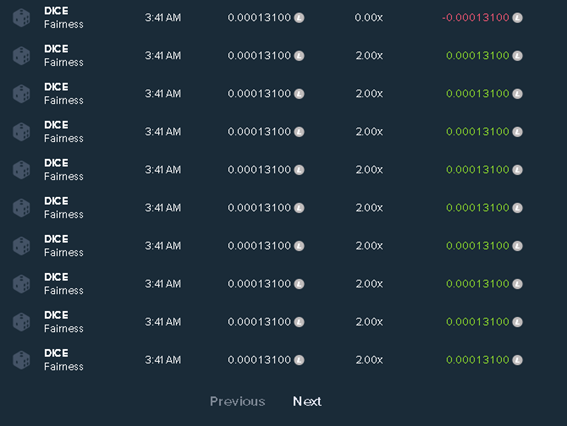Screen dimensions: 567x426
Task: Click the Litecoin coin icon beside the red loss amount
Action: [x=517, y=18]
